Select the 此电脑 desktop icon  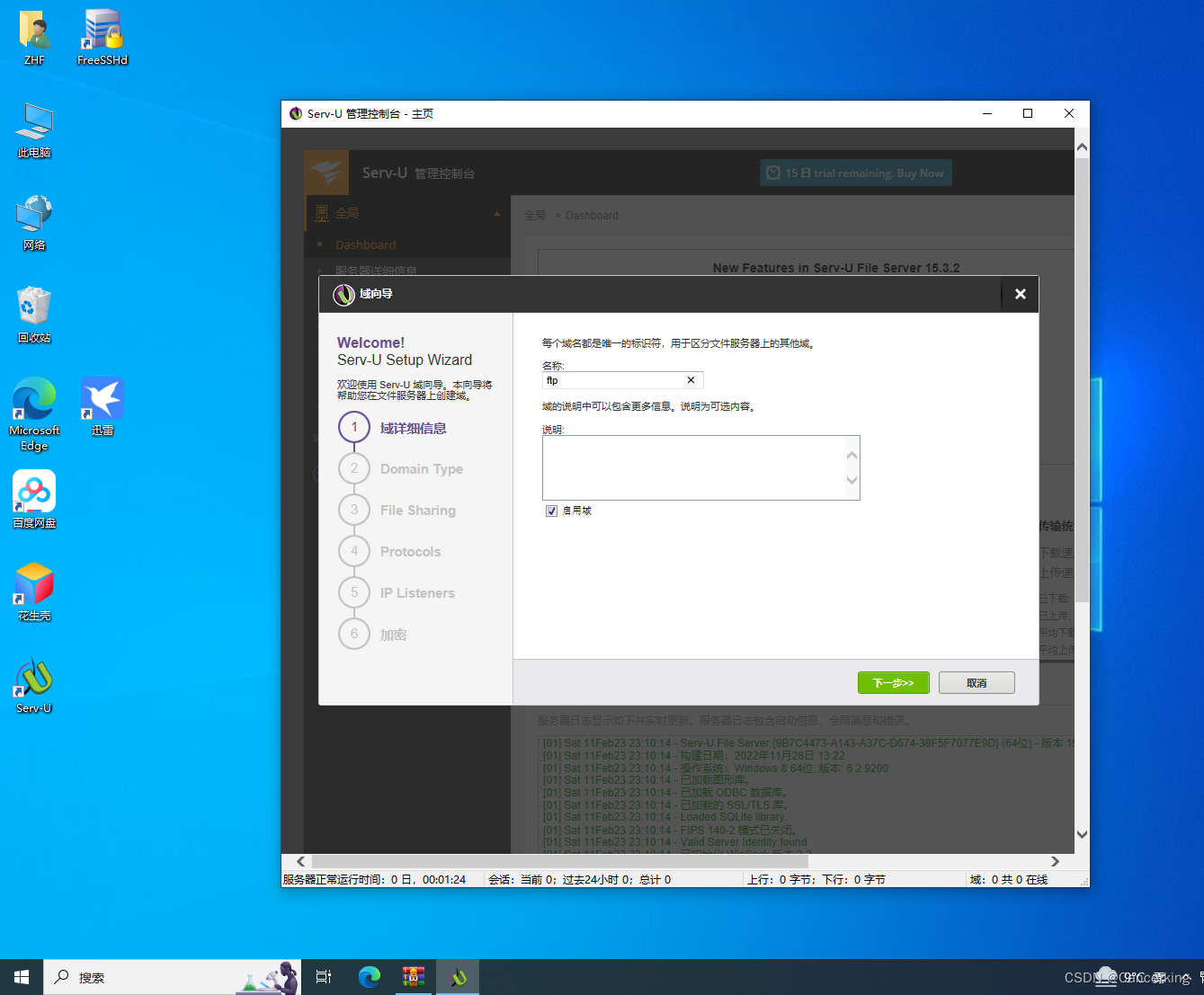pos(34,130)
